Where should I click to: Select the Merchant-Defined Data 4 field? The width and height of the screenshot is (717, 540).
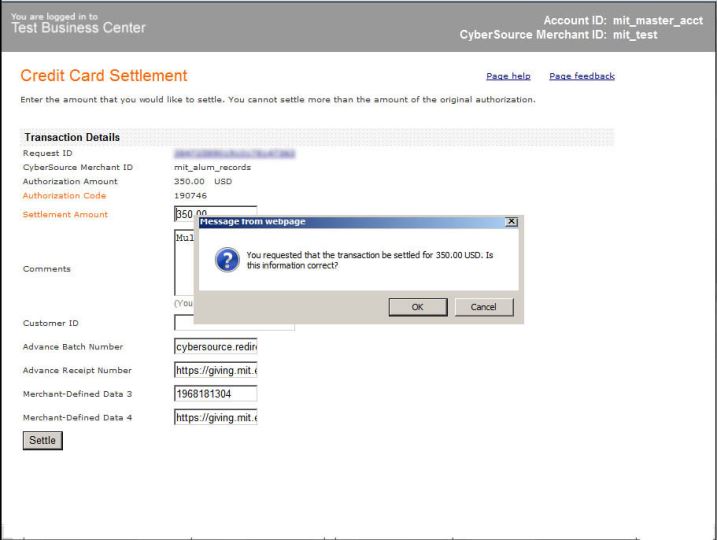(216, 417)
